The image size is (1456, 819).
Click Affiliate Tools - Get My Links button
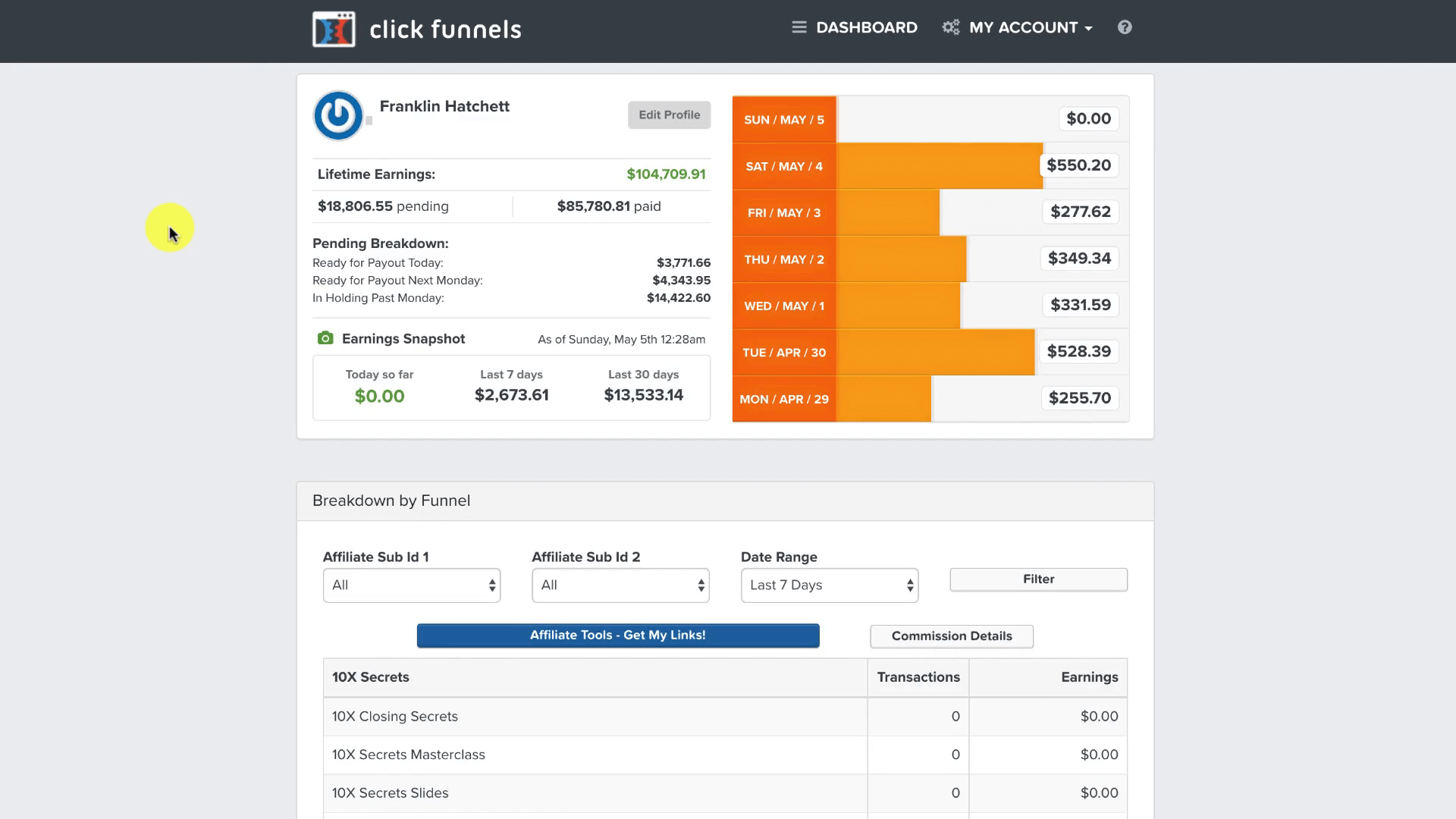(618, 635)
